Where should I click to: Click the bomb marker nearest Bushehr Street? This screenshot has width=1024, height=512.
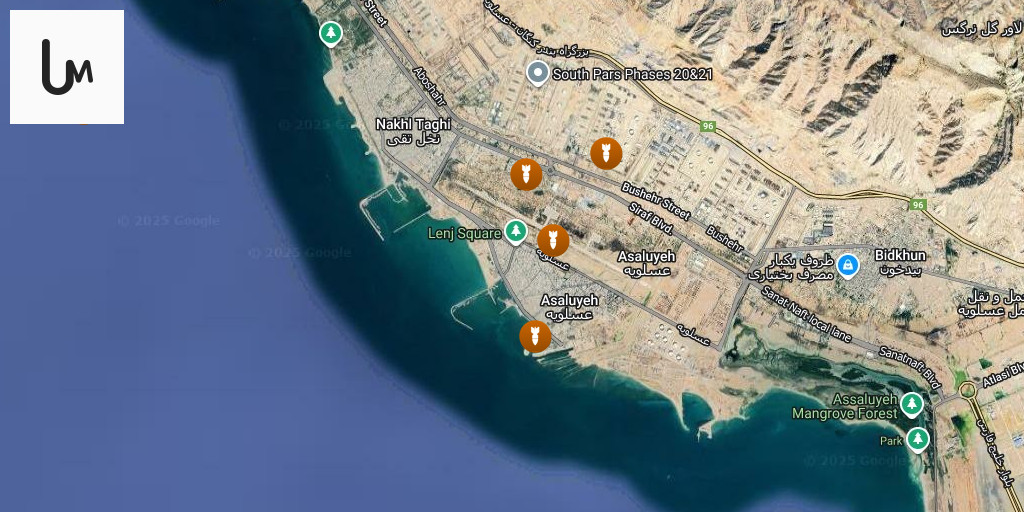point(606,153)
